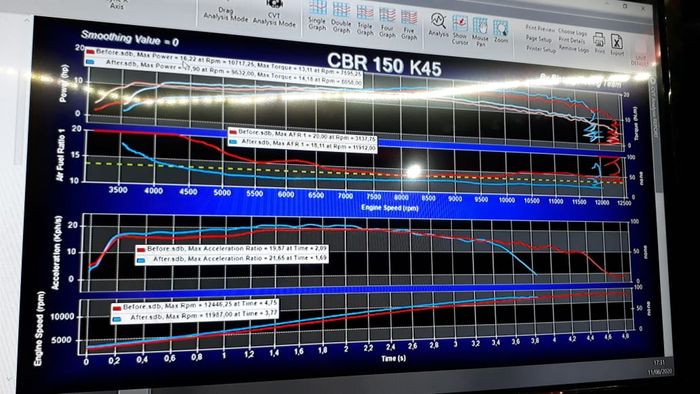Click the 12000 rpm tick label
700x394 pixels.
pyautogui.click(x=601, y=202)
